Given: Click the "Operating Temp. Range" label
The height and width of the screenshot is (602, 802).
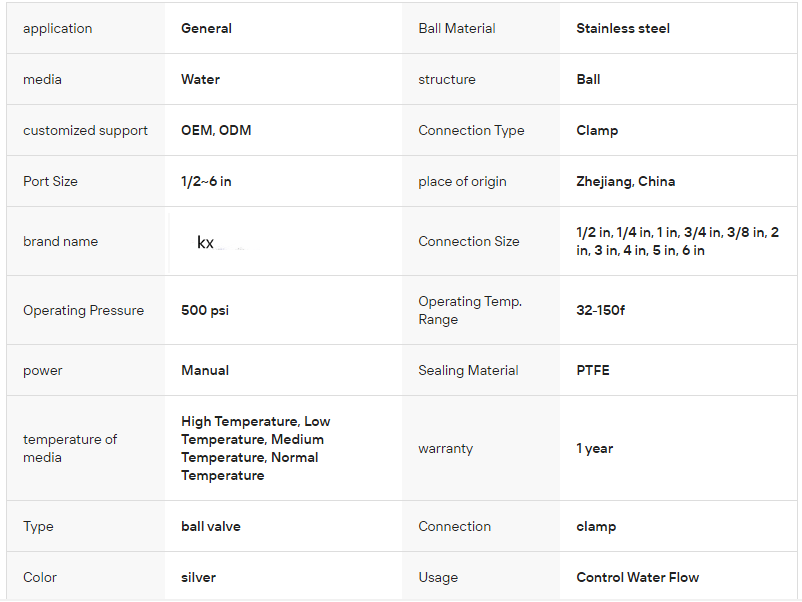Looking at the screenshot, I should point(470,311).
